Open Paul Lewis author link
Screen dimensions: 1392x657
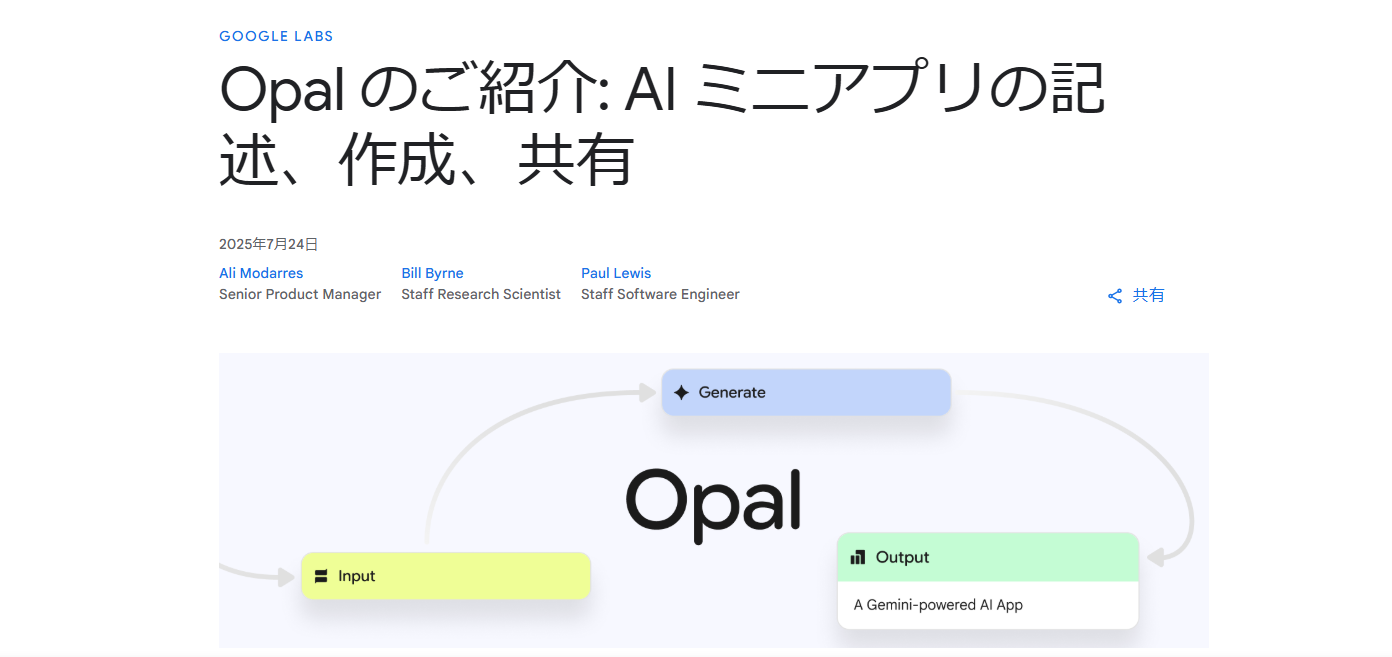click(616, 273)
